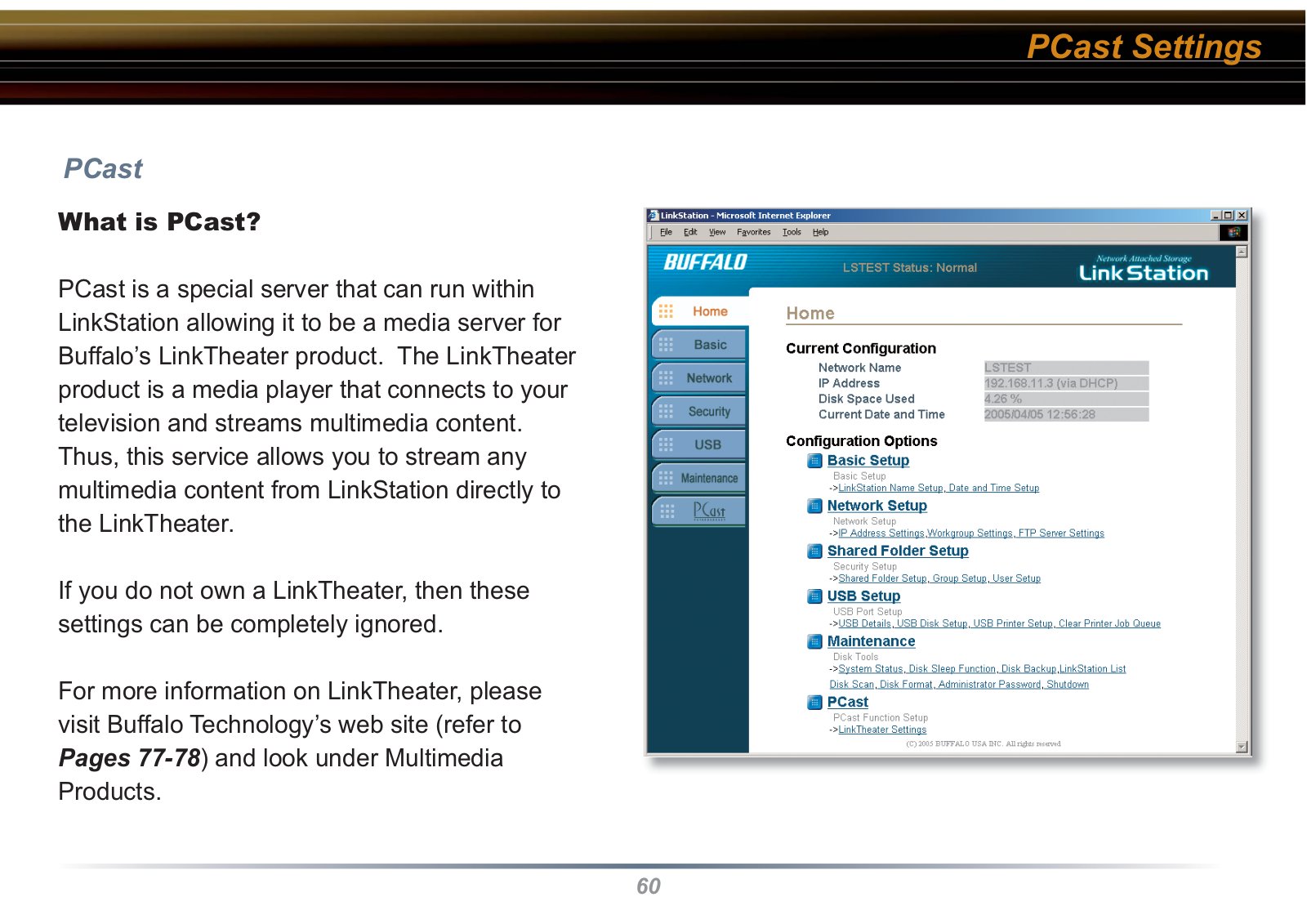1307x924 pixels.
Task: Click the Maintenance heading link
Action: (871, 641)
